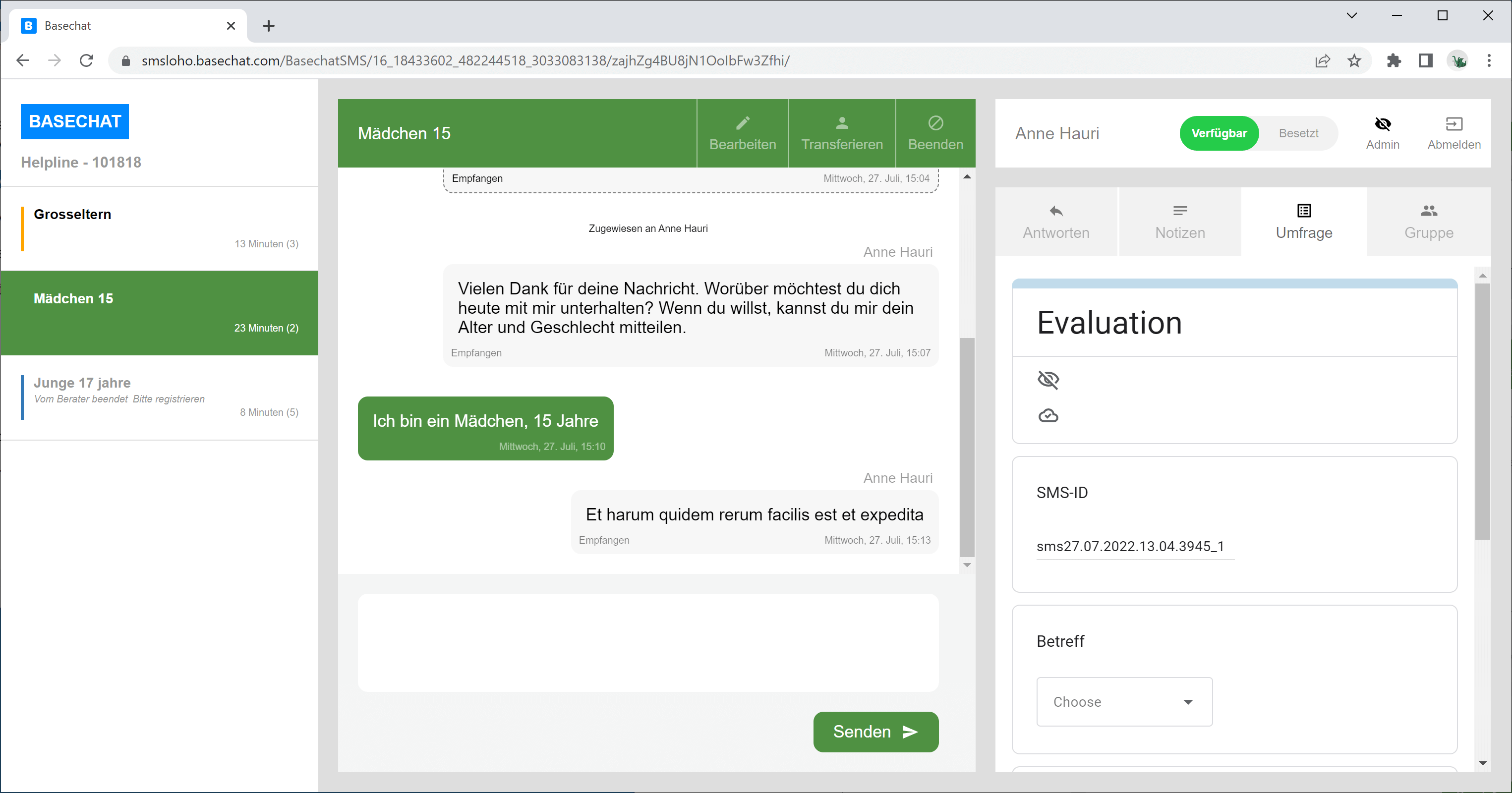Click the crossed-eye icon in Evaluation card

(1047, 380)
